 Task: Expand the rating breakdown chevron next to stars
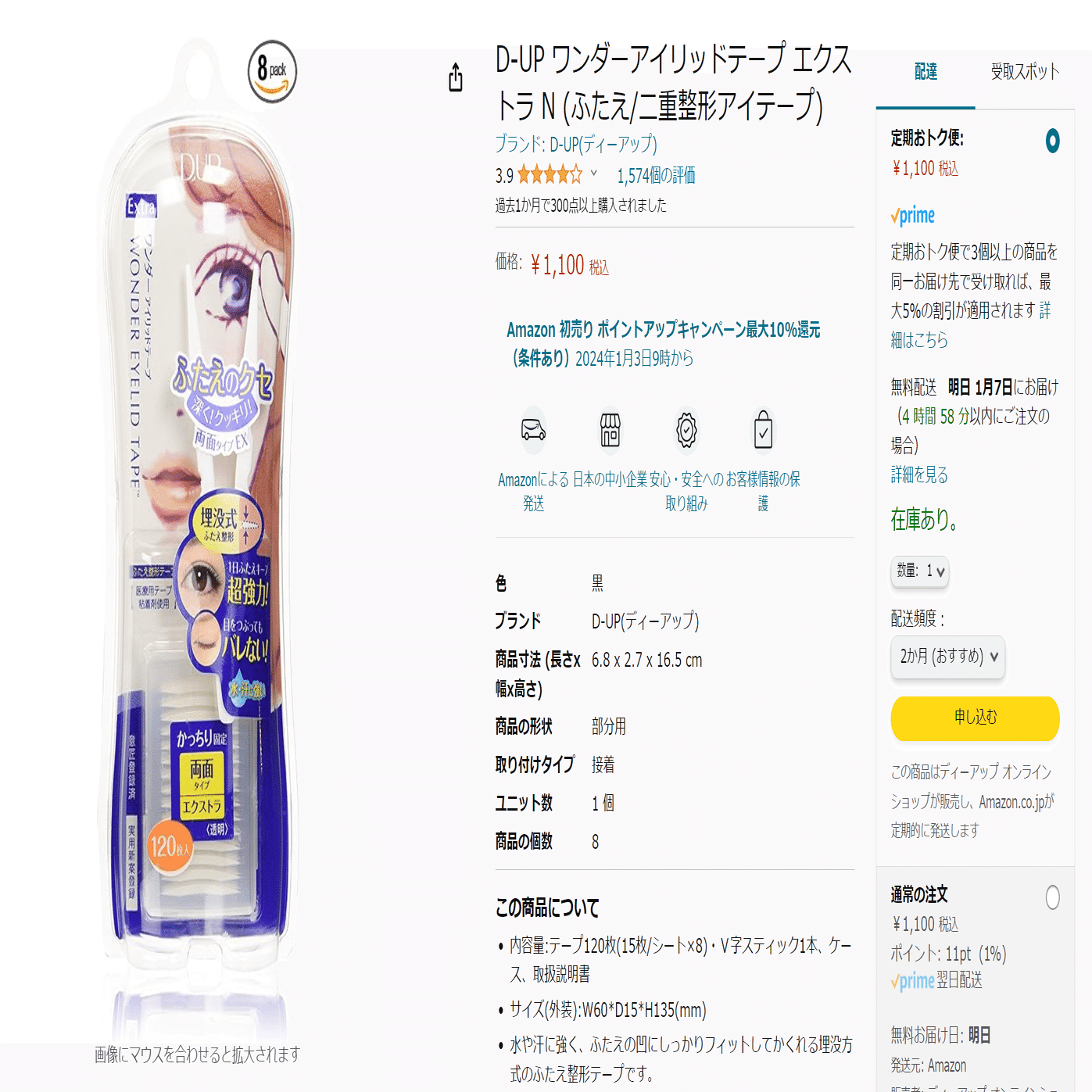(594, 174)
